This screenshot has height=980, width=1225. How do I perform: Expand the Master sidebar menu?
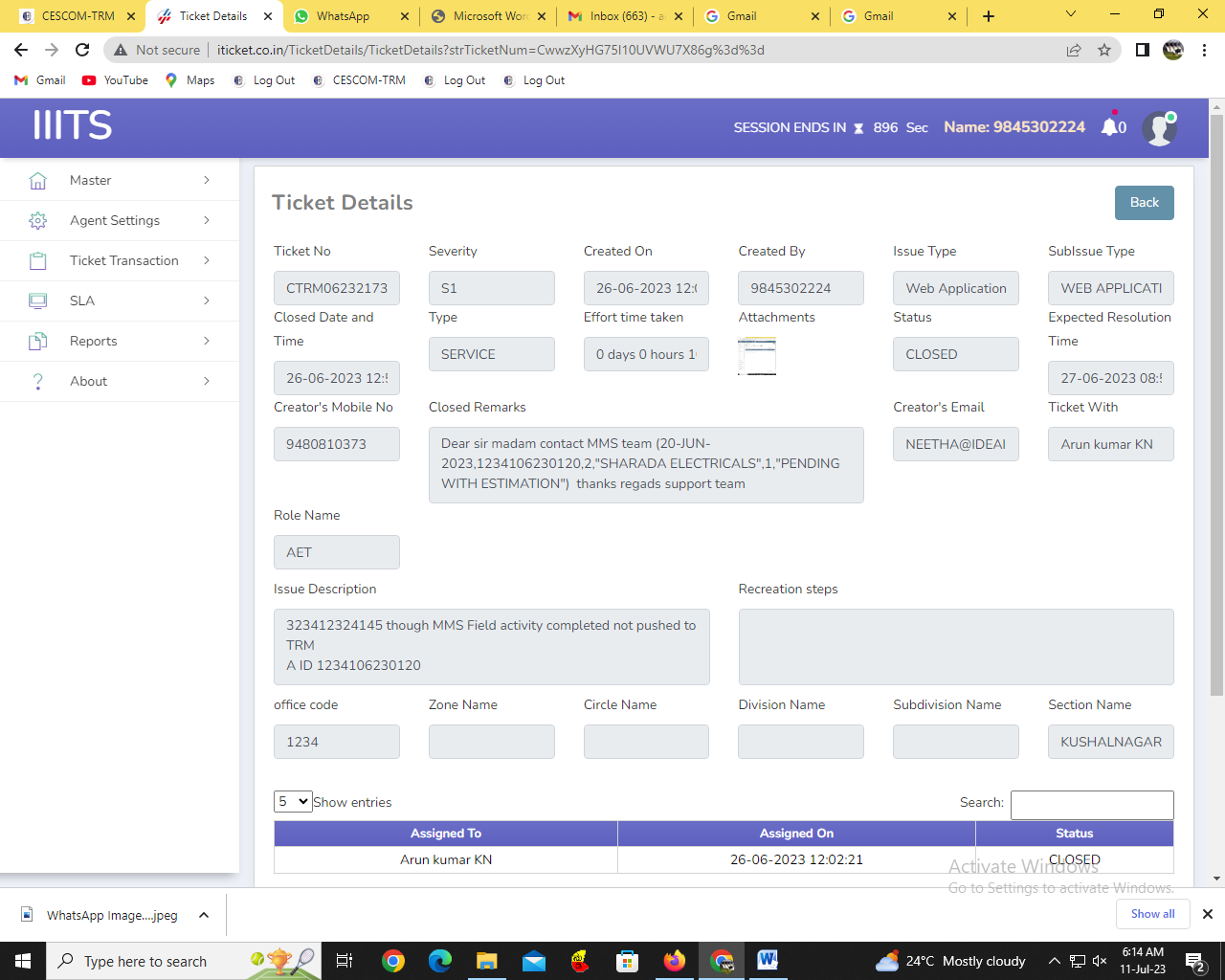click(120, 180)
